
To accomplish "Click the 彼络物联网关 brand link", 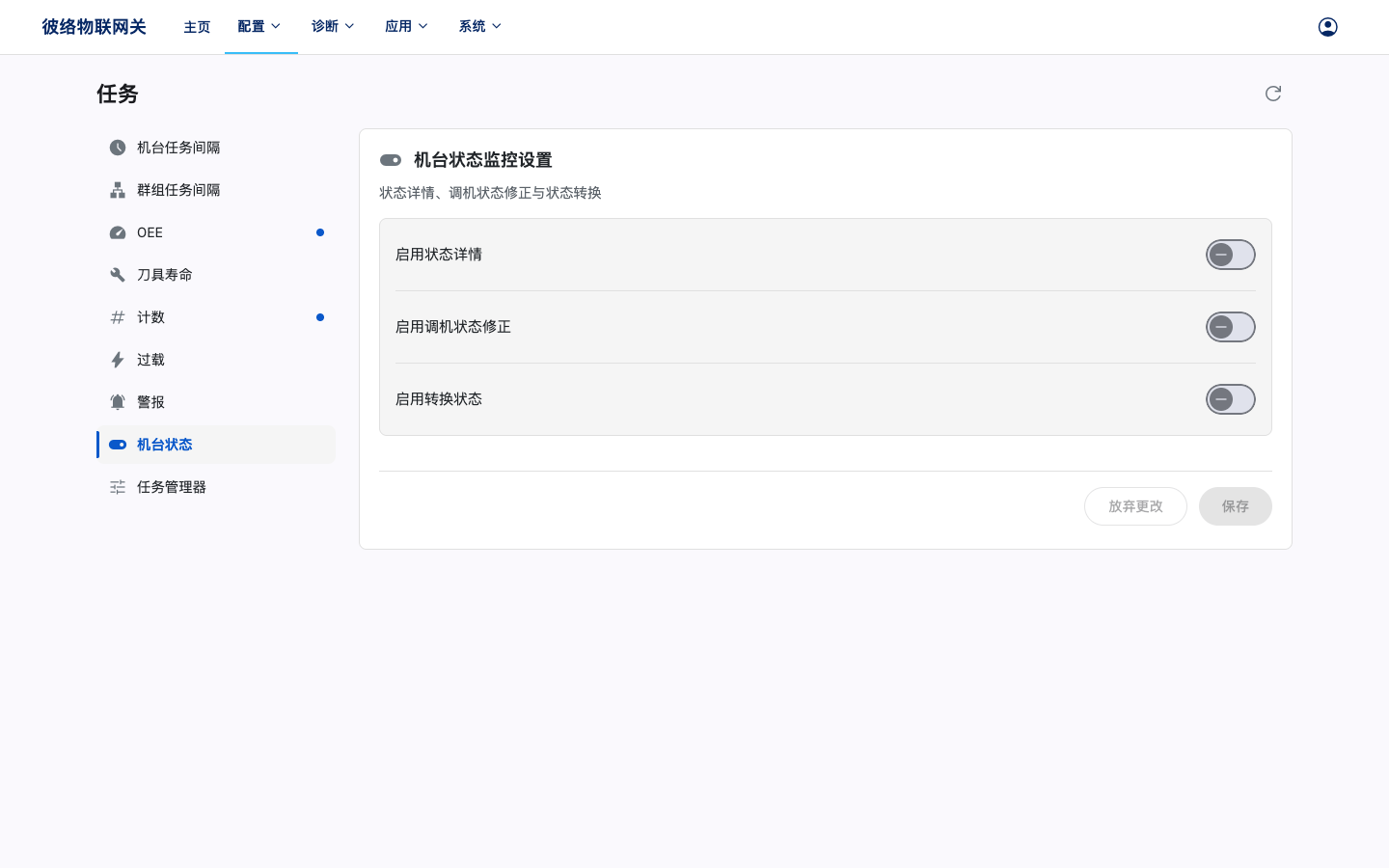I will click(94, 27).
